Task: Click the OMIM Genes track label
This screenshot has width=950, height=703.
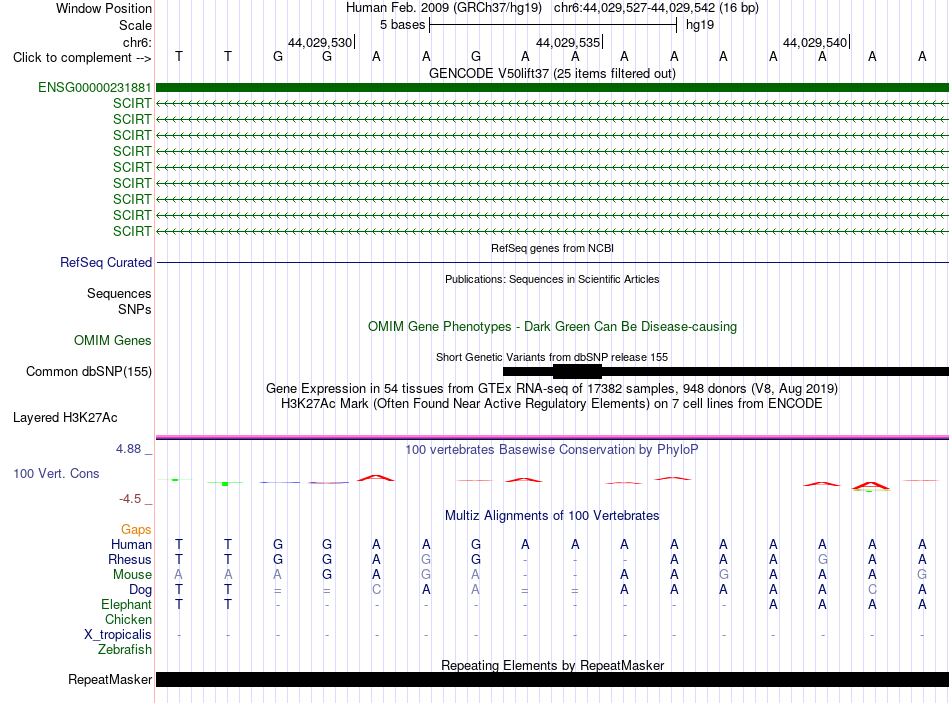Action: pyautogui.click(x=113, y=341)
